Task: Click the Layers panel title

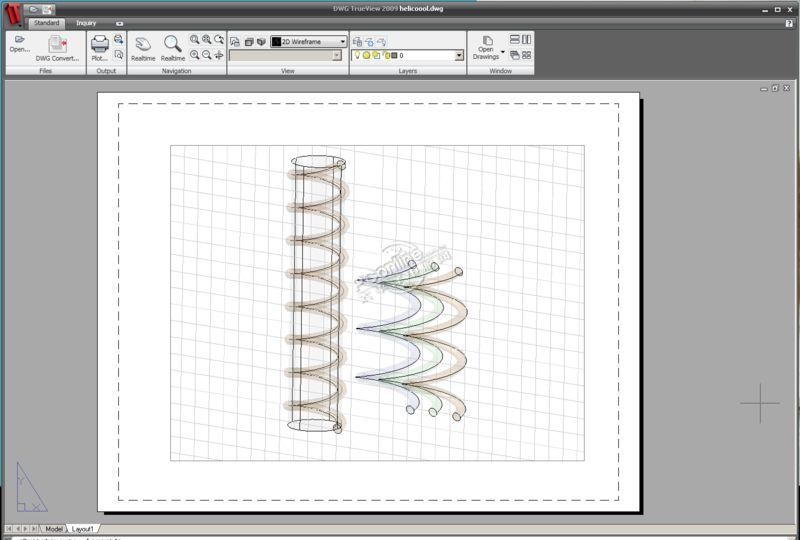Action: [x=408, y=71]
